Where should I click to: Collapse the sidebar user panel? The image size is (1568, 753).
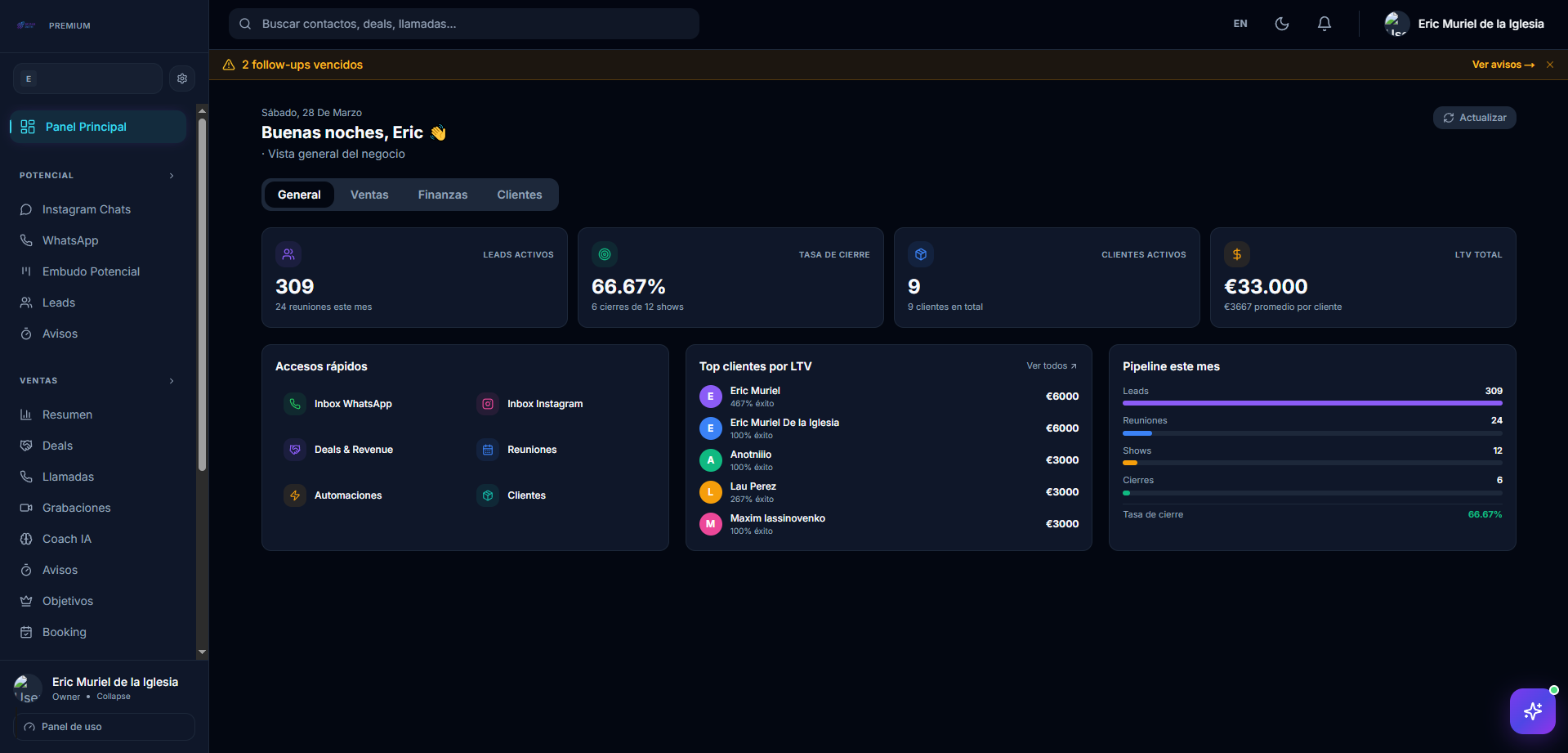point(113,697)
